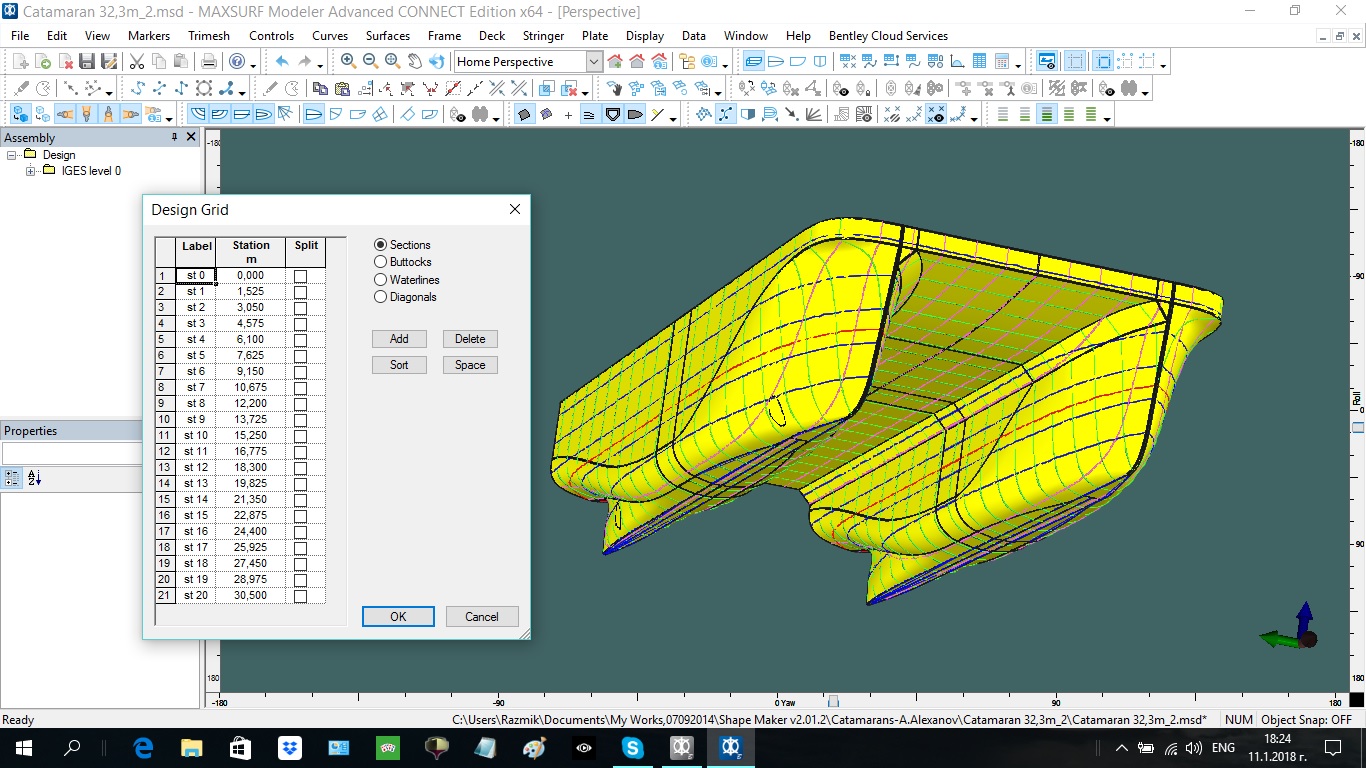This screenshot has height=768, width=1366.
Task: Click the Print icon in toolbar
Action: (209, 62)
